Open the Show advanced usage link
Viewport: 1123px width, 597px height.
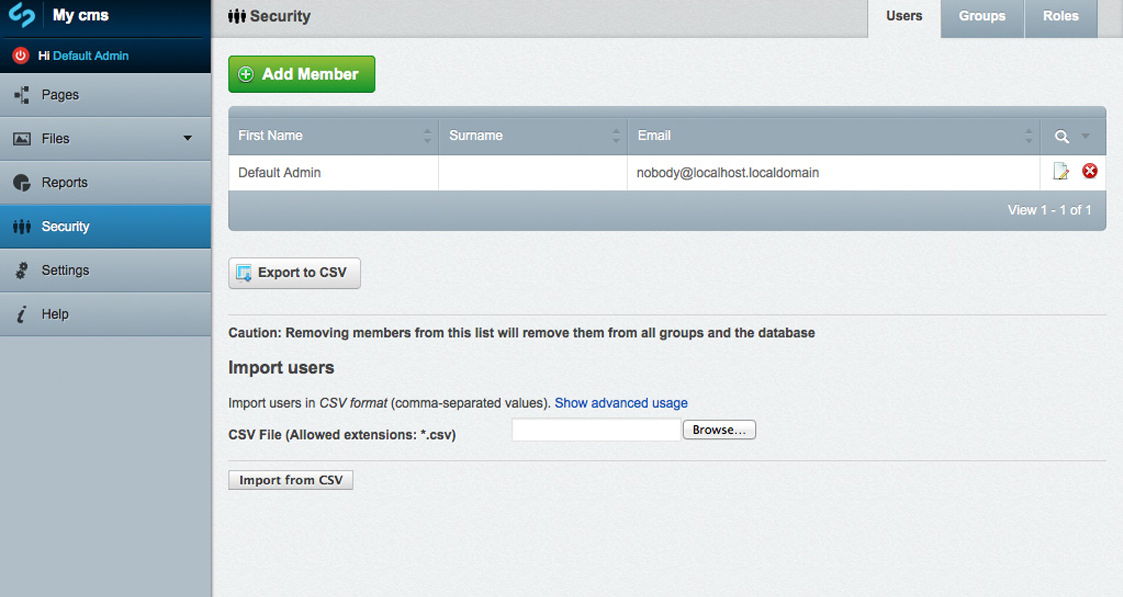(621, 403)
